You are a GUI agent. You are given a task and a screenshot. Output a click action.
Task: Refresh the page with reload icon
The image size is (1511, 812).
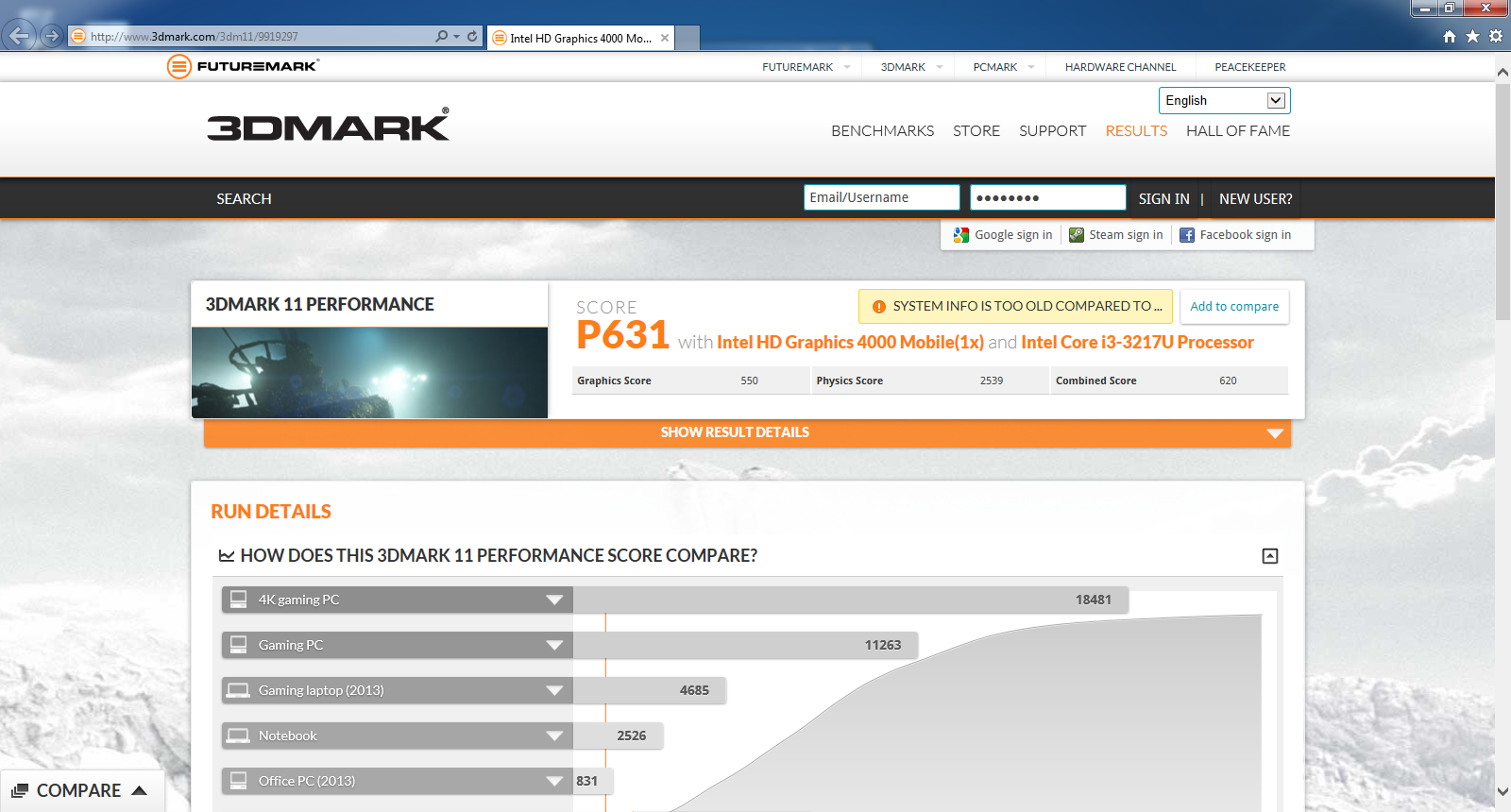[x=472, y=36]
